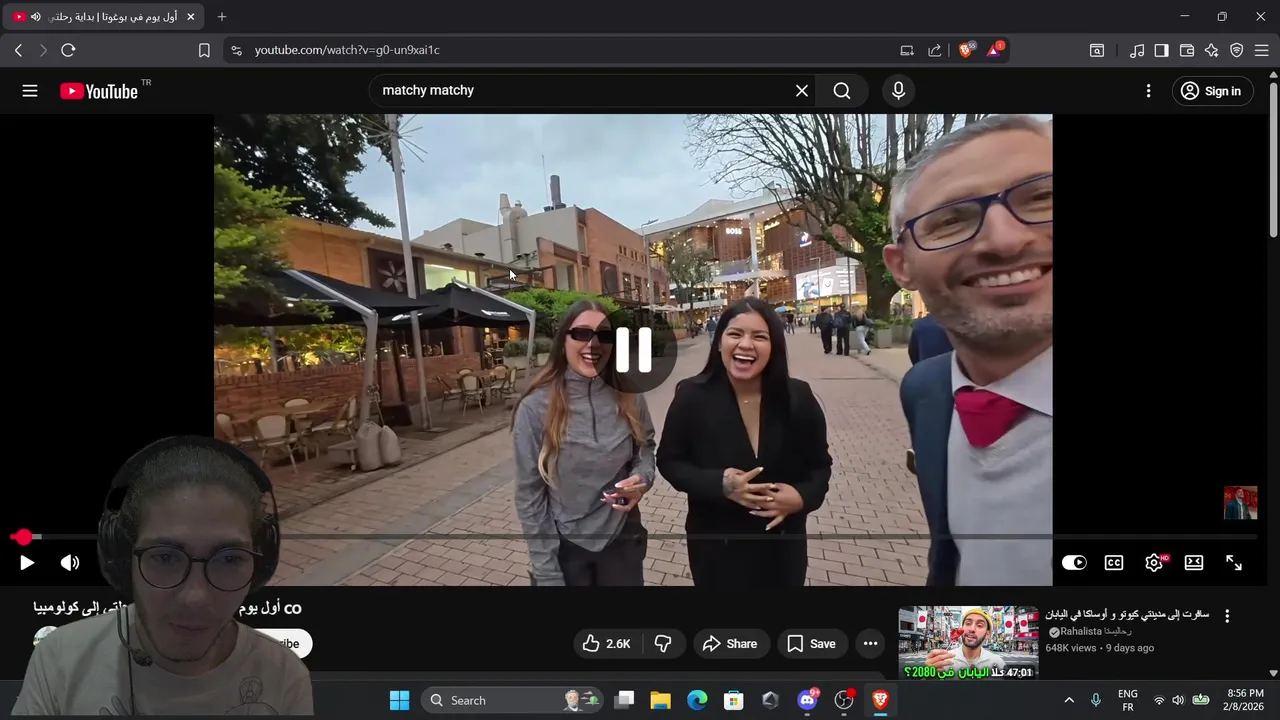Viewport: 1280px width, 720px height.
Task: Play the video with the play button
Action: click(x=27, y=563)
